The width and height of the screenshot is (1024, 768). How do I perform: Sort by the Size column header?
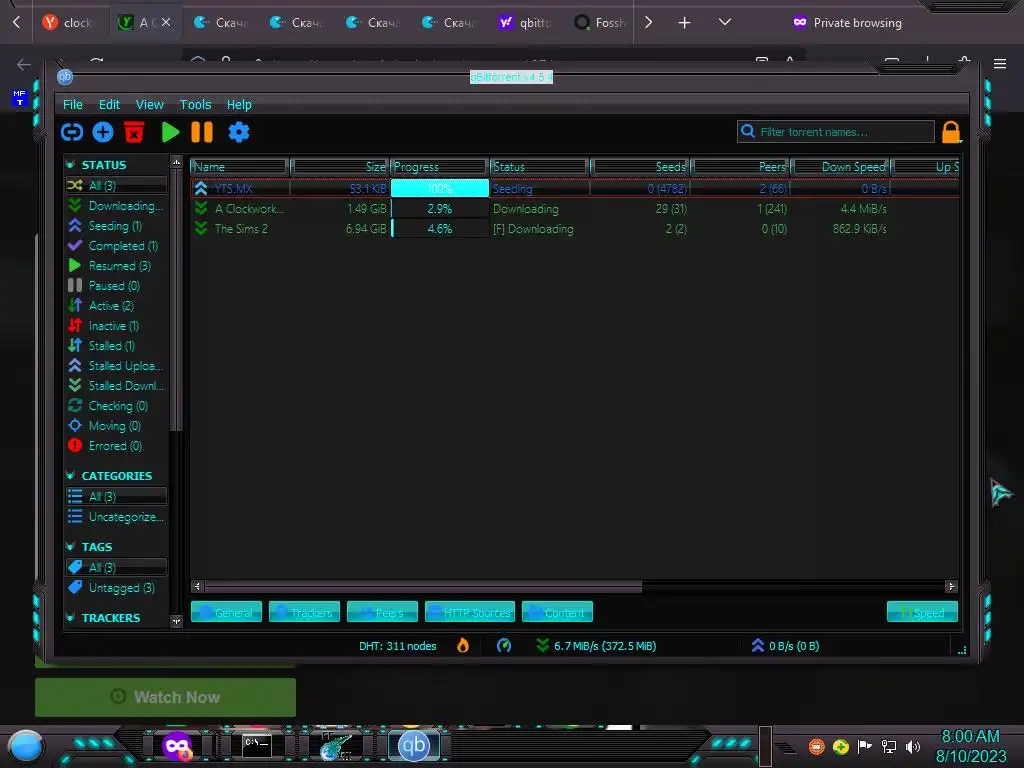coord(340,167)
